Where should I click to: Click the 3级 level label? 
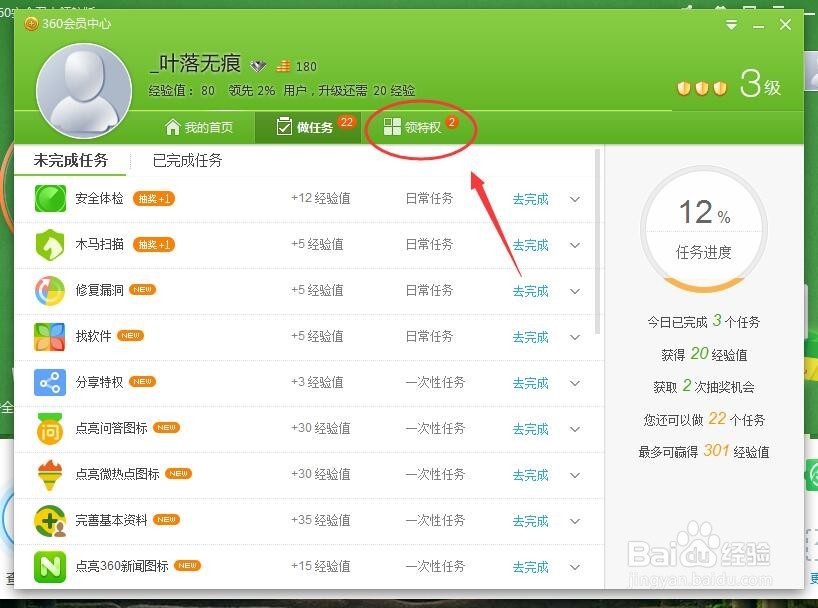[x=760, y=85]
